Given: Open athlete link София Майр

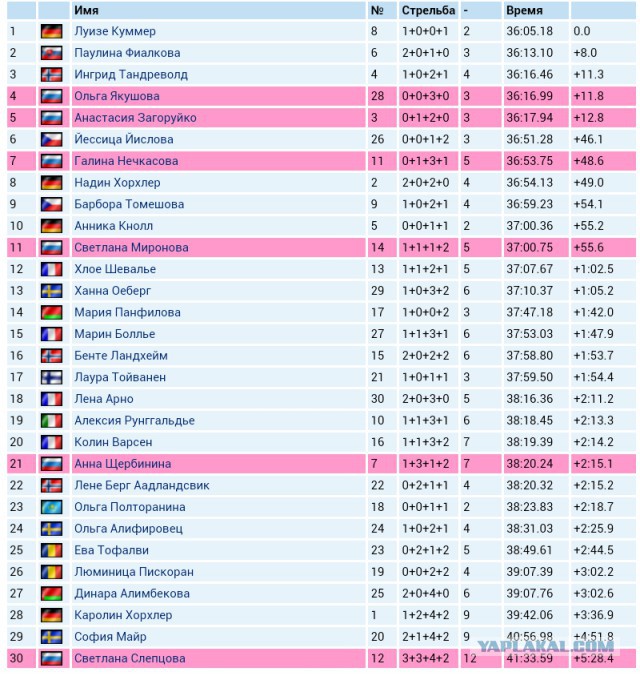Looking at the screenshot, I should [x=110, y=637].
